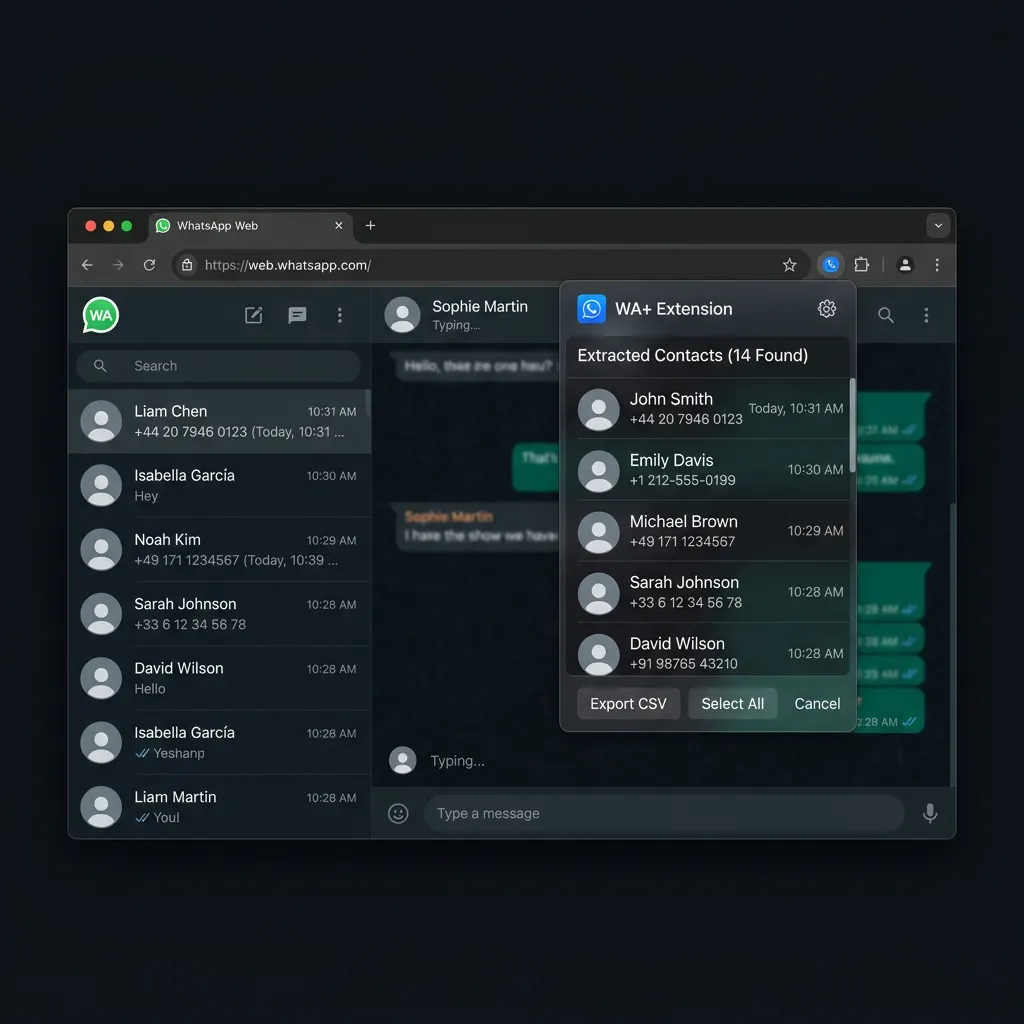Click the Type a message field
The image size is (1024, 1024).
tap(664, 813)
